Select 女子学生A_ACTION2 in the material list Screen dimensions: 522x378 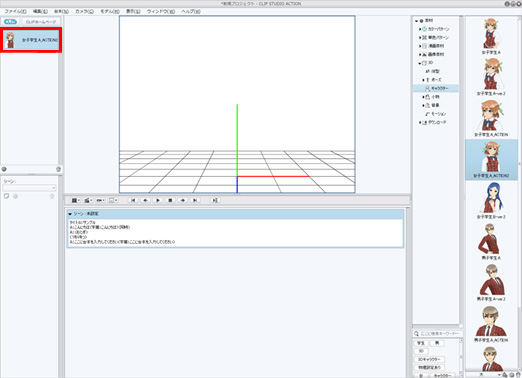point(491,160)
